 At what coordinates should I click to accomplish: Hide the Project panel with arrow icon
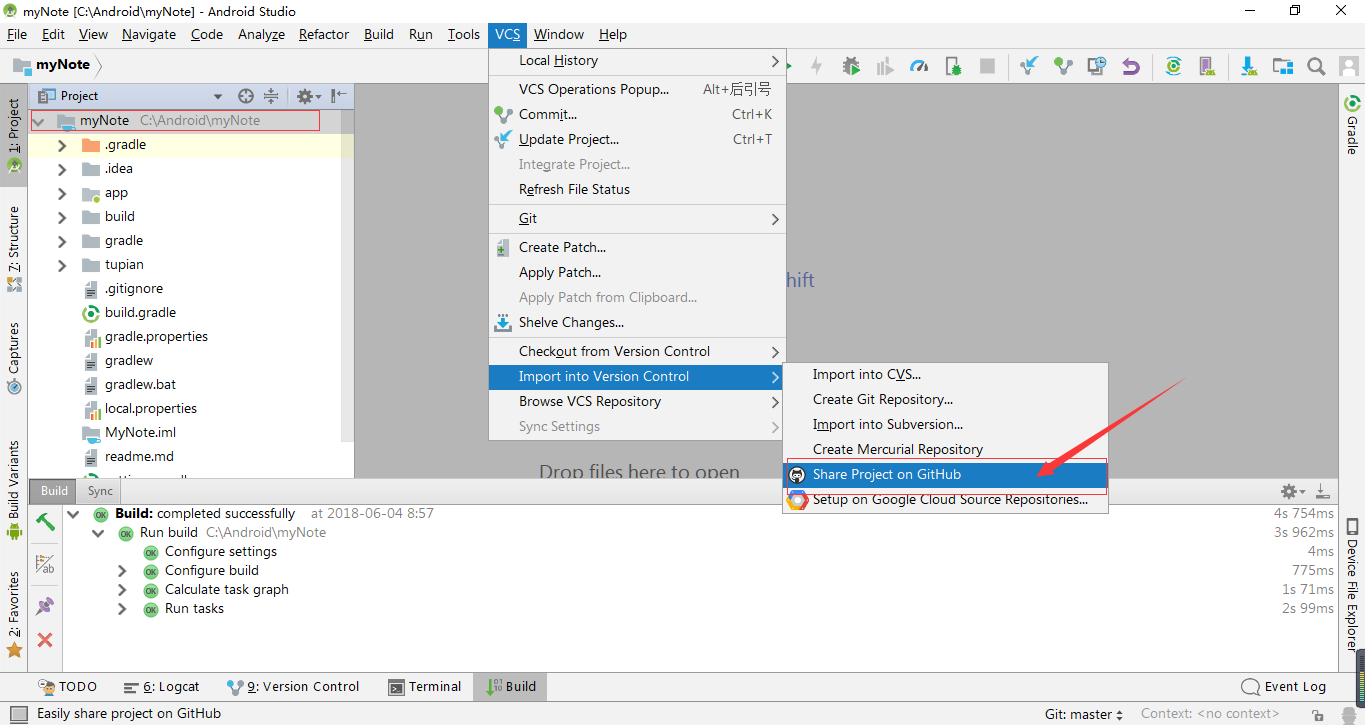point(339,96)
